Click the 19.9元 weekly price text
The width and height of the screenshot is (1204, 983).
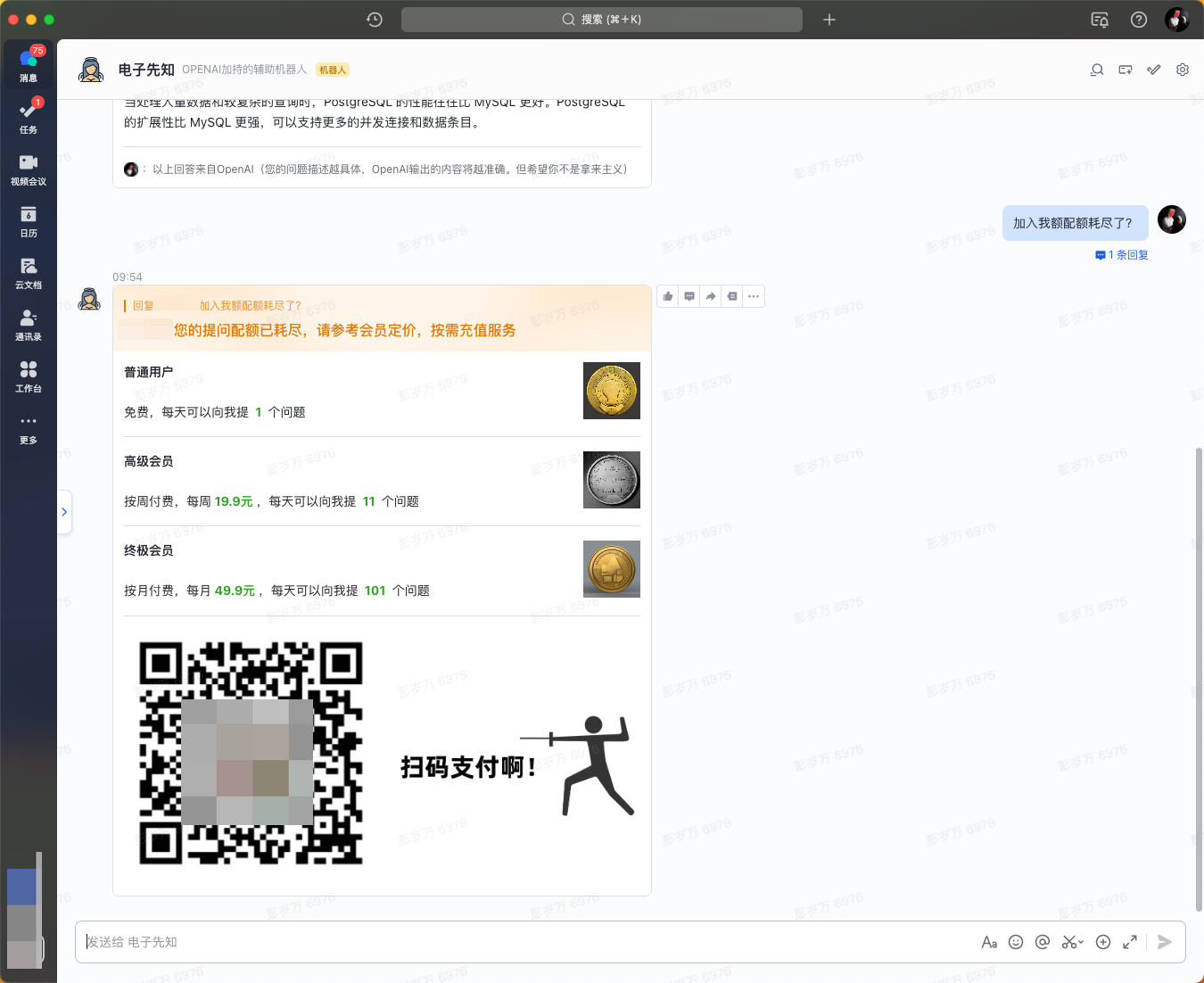point(234,501)
